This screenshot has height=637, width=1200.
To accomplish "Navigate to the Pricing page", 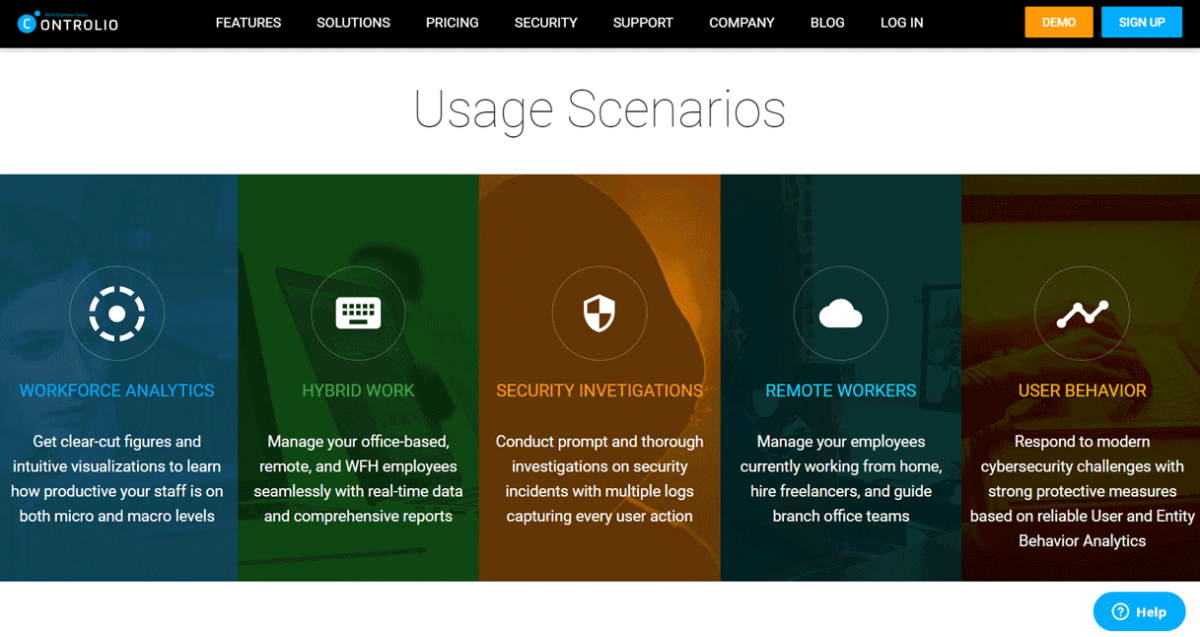I will (x=452, y=22).
